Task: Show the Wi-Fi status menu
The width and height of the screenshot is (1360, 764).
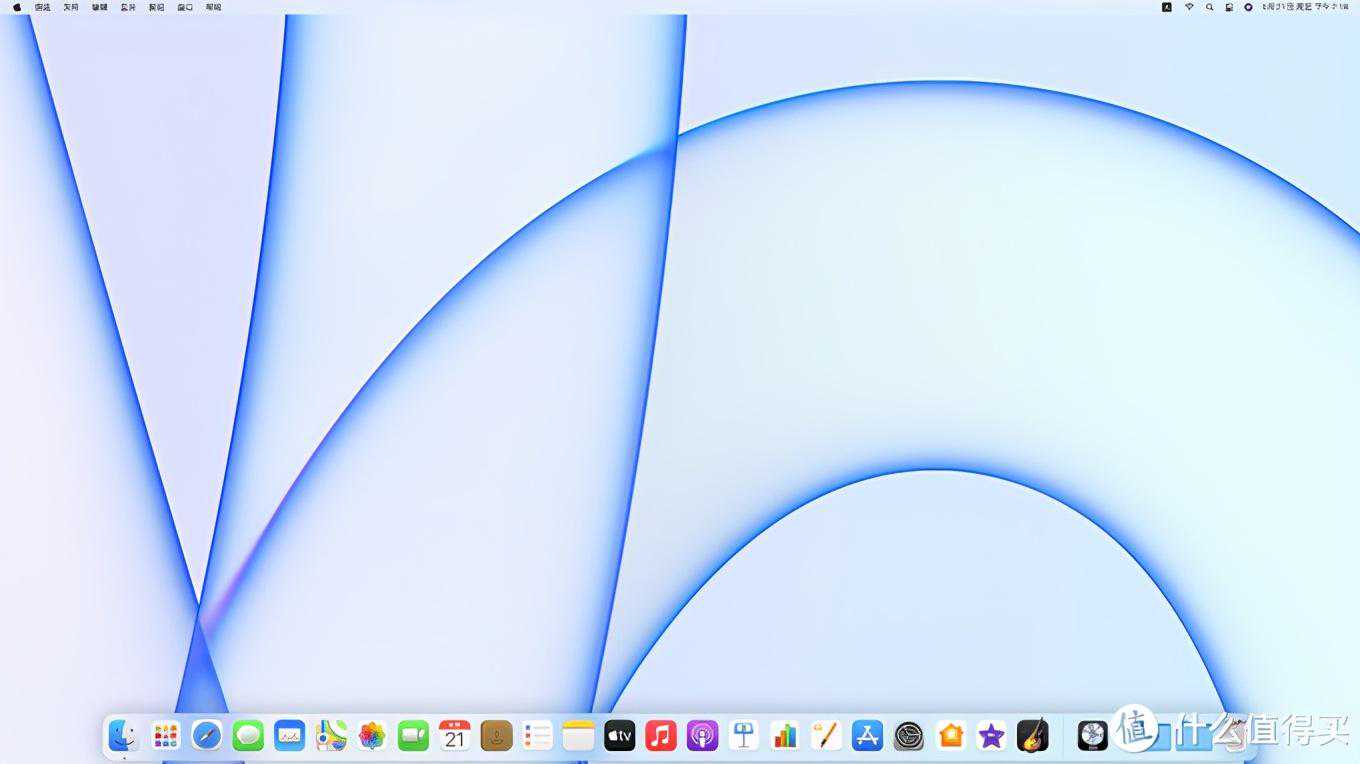Action: pyautogui.click(x=1189, y=7)
